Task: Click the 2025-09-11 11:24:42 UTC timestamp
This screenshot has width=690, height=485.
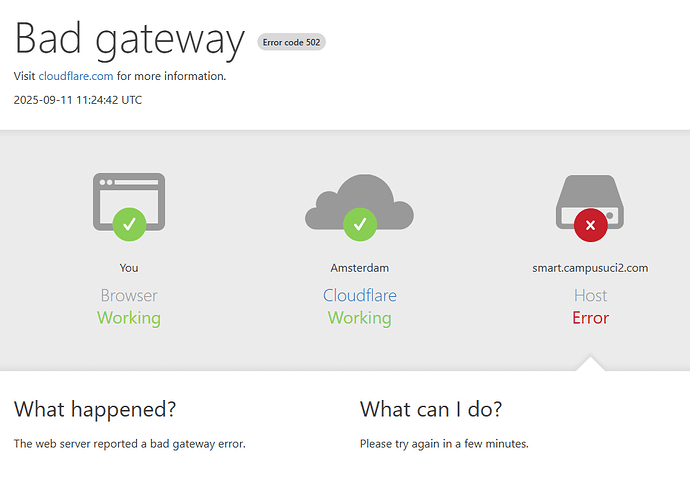Action: 78,100
